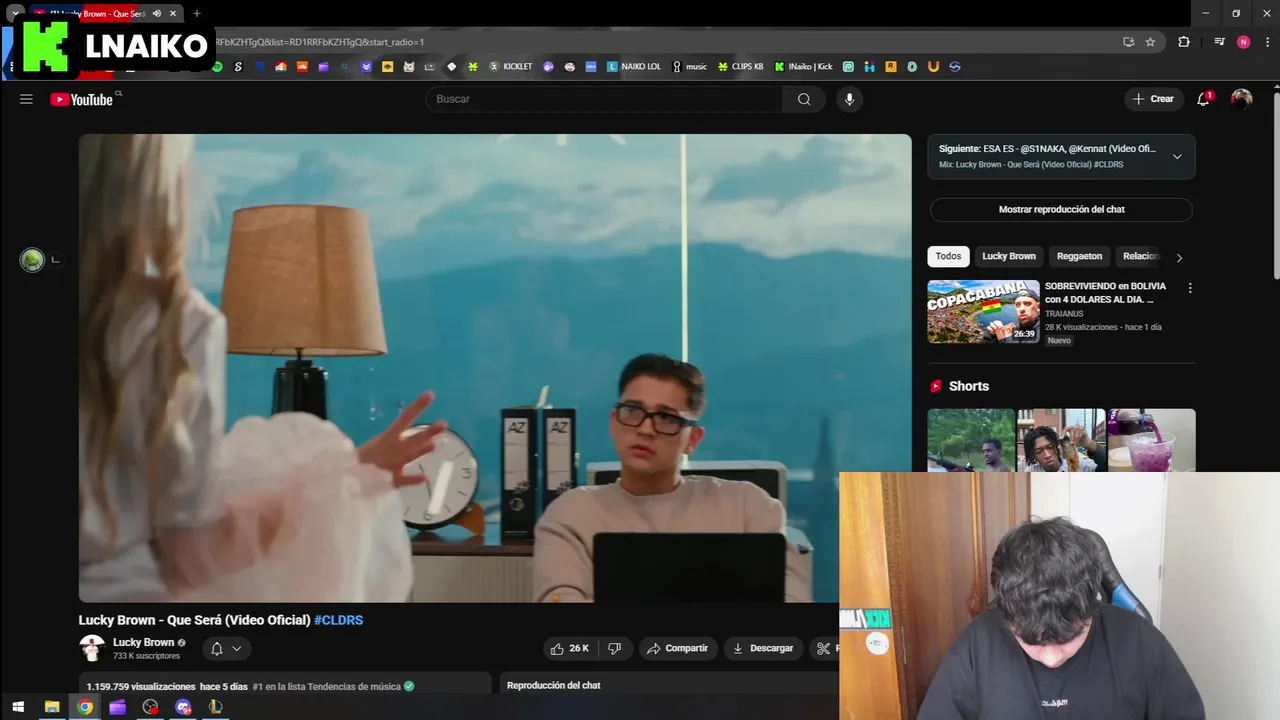Open League of Legends taskbar icon
Image resolution: width=1280 pixels, height=720 pixels.
click(x=215, y=707)
